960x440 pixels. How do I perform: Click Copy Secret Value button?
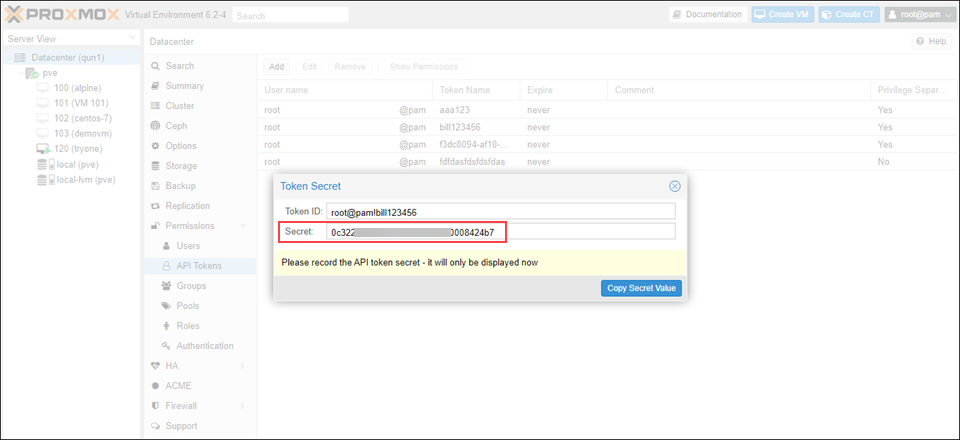click(641, 288)
